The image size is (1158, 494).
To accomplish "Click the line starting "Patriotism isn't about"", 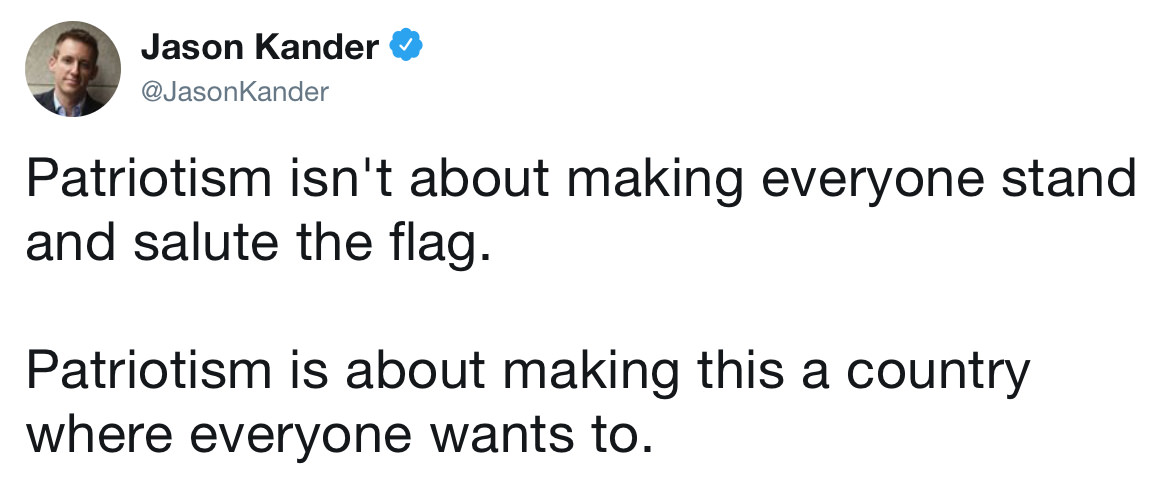I will pyautogui.click(x=580, y=179).
